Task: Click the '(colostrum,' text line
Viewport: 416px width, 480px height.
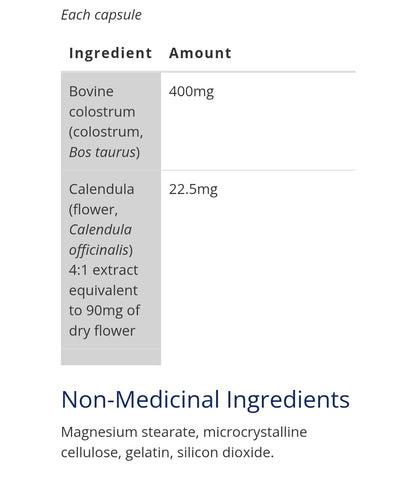Action: pos(106,132)
